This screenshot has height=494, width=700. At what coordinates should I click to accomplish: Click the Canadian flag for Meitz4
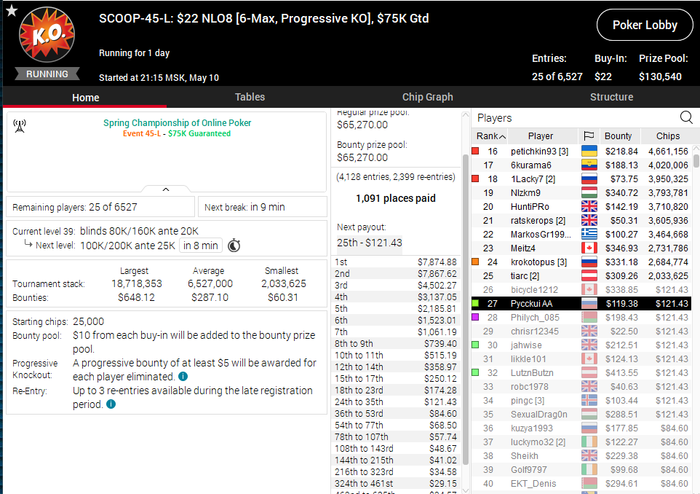[589, 248]
